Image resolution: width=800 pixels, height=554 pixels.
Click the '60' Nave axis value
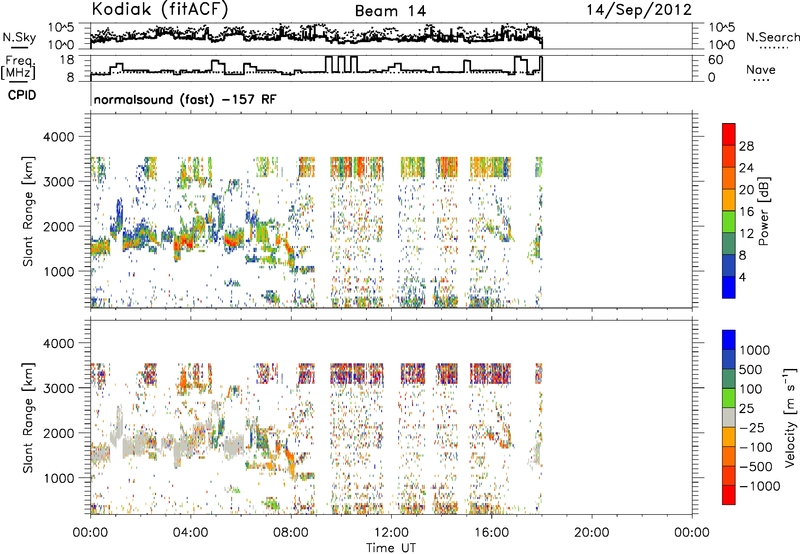pyautogui.click(x=715, y=60)
